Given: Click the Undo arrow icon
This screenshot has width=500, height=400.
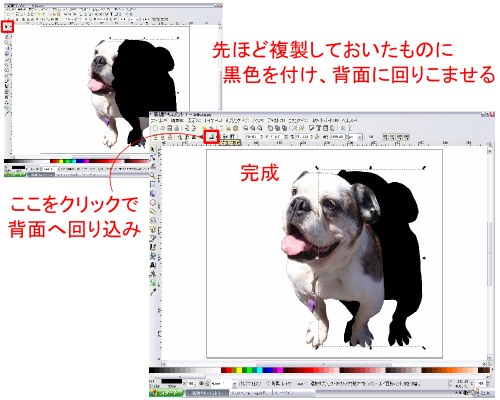Looking at the screenshot, I should [x=204, y=128].
